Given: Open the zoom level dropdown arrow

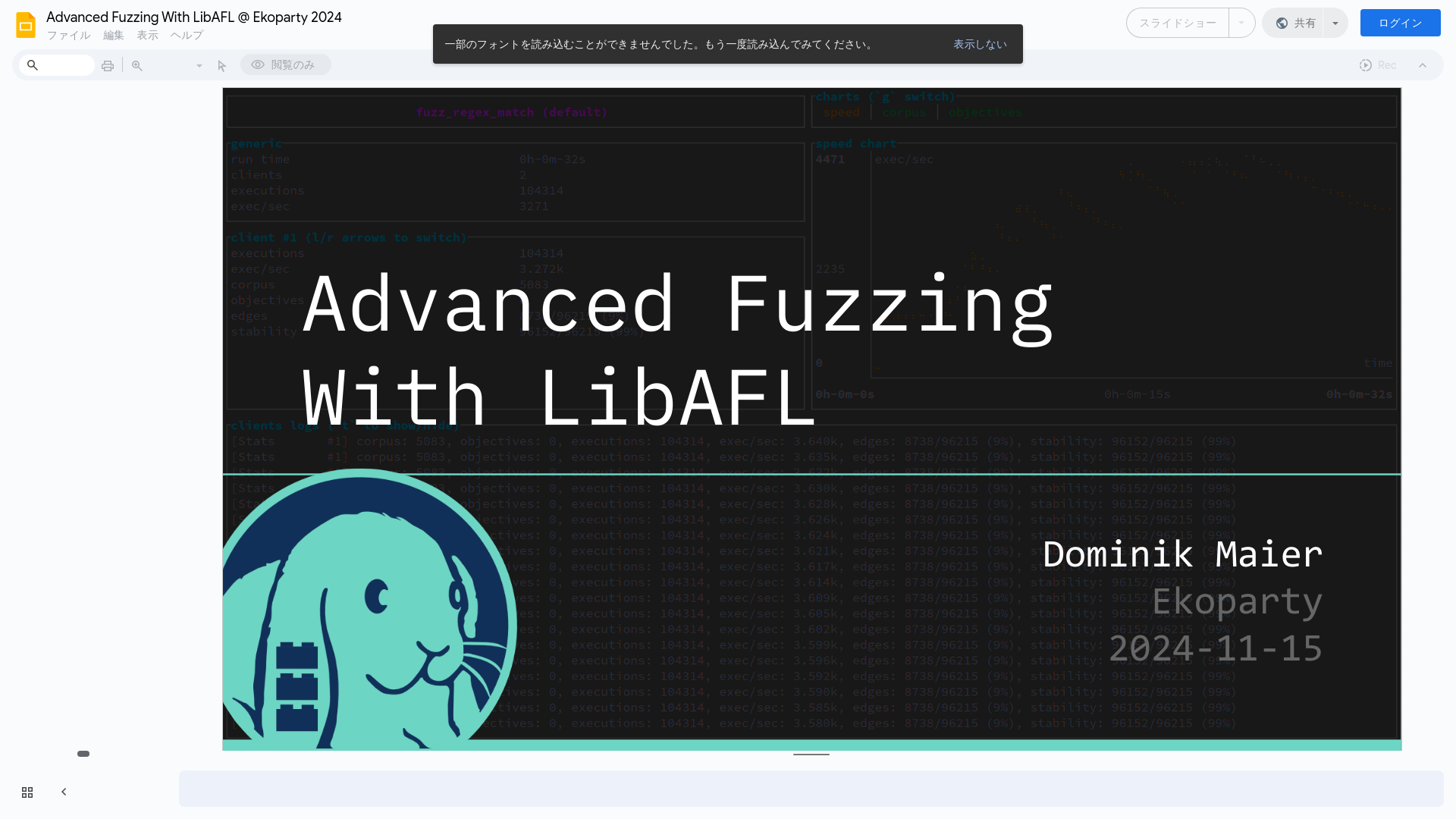Looking at the screenshot, I should 199,66.
